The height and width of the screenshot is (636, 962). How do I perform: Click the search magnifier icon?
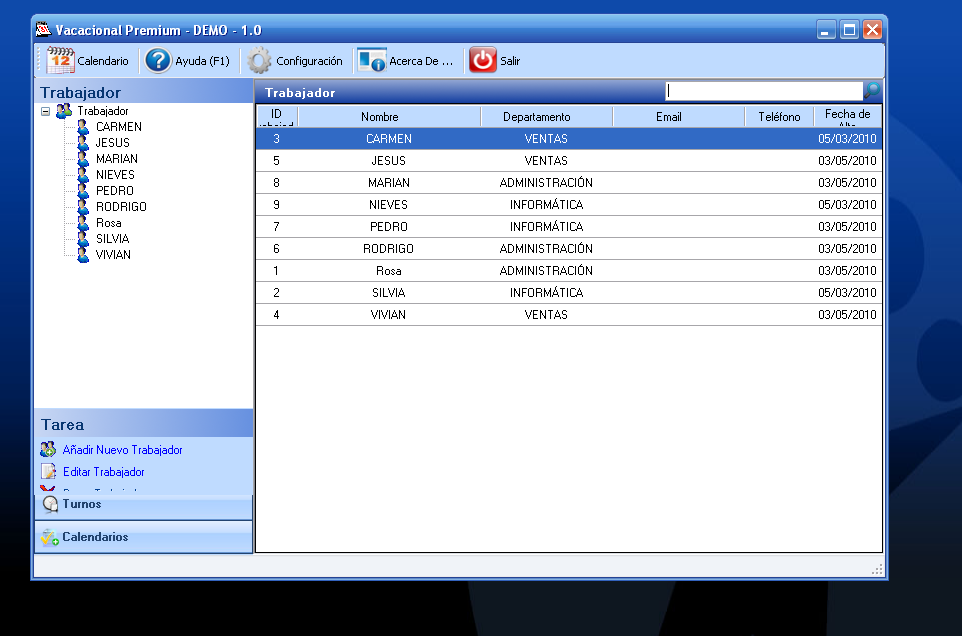pyautogui.click(x=872, y=91)
